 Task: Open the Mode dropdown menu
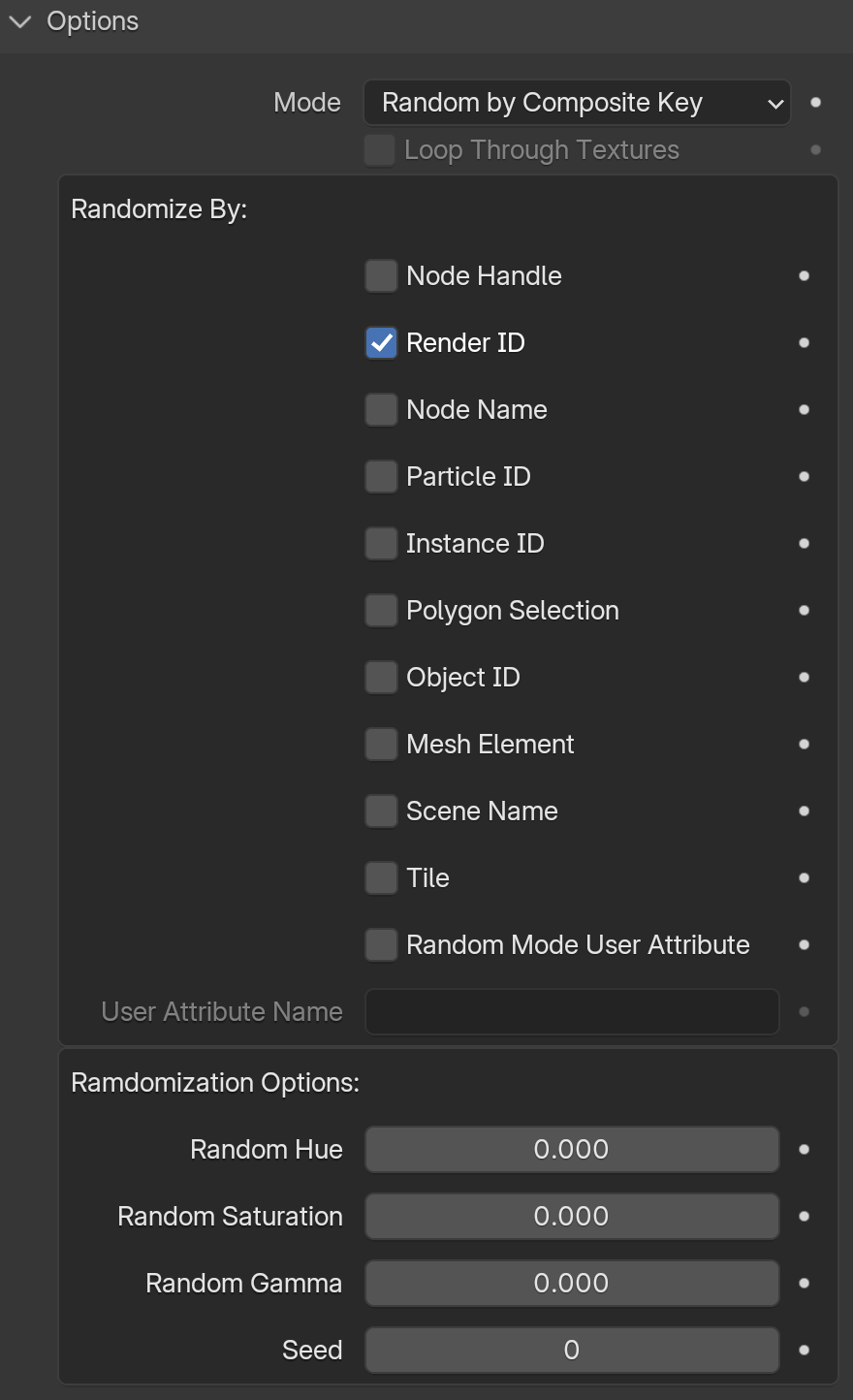coord(577,103)
